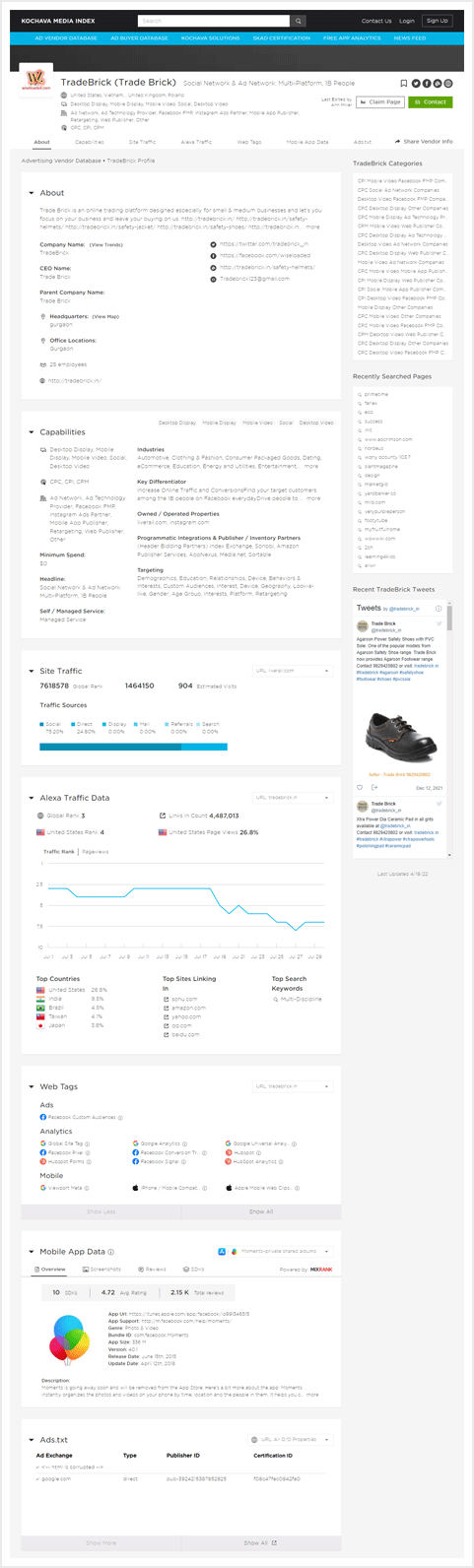Switch to the Alexa Traffic tab
Screen dimensions: 474x1568
pyautogui.click(x=196, y=142)
